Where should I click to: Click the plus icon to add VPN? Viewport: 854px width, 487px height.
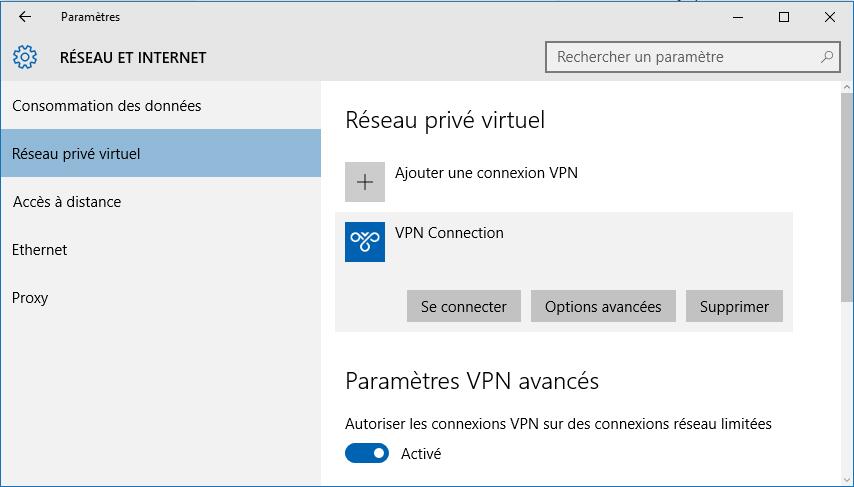click(365, 182)
